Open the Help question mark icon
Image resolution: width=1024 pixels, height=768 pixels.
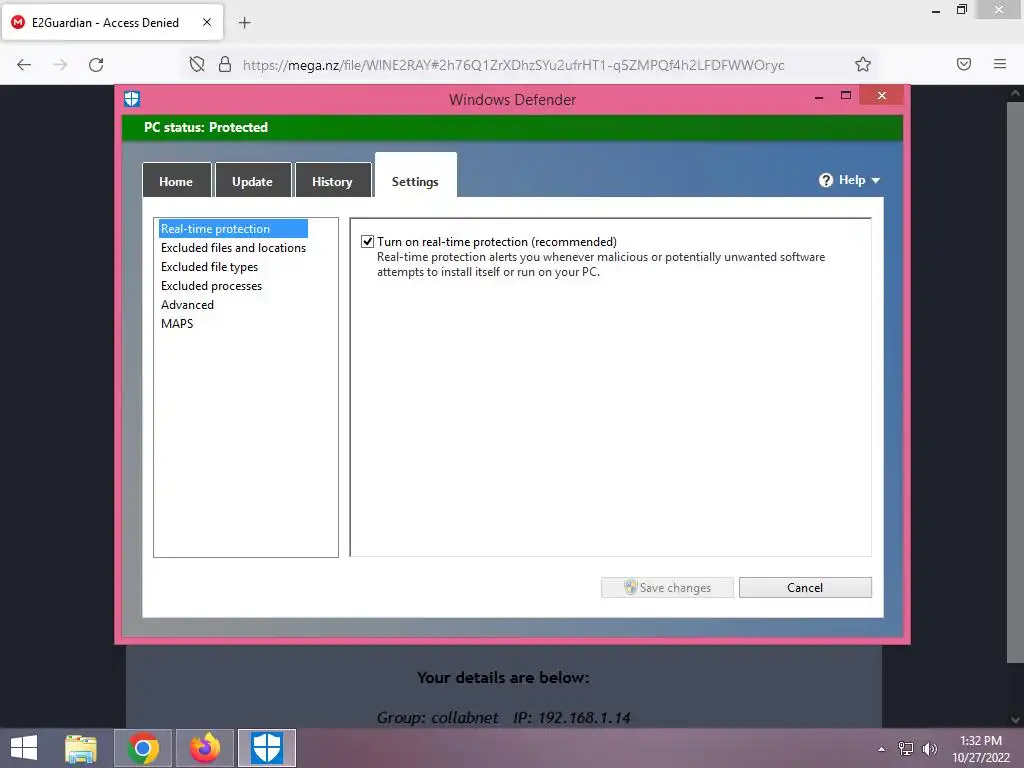[x=825, y=180]
